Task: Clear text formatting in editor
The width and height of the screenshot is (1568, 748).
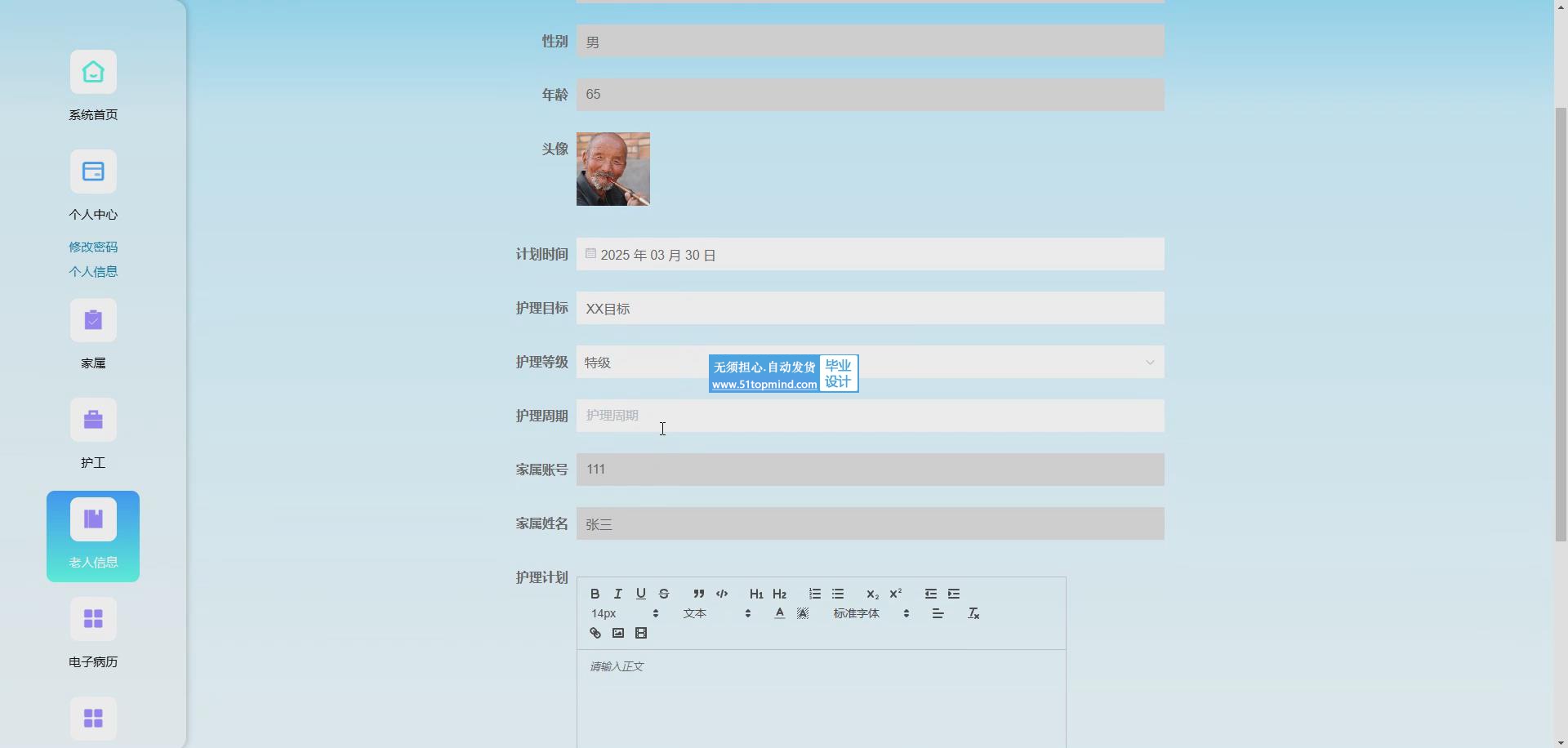Action: pos(973,613)
